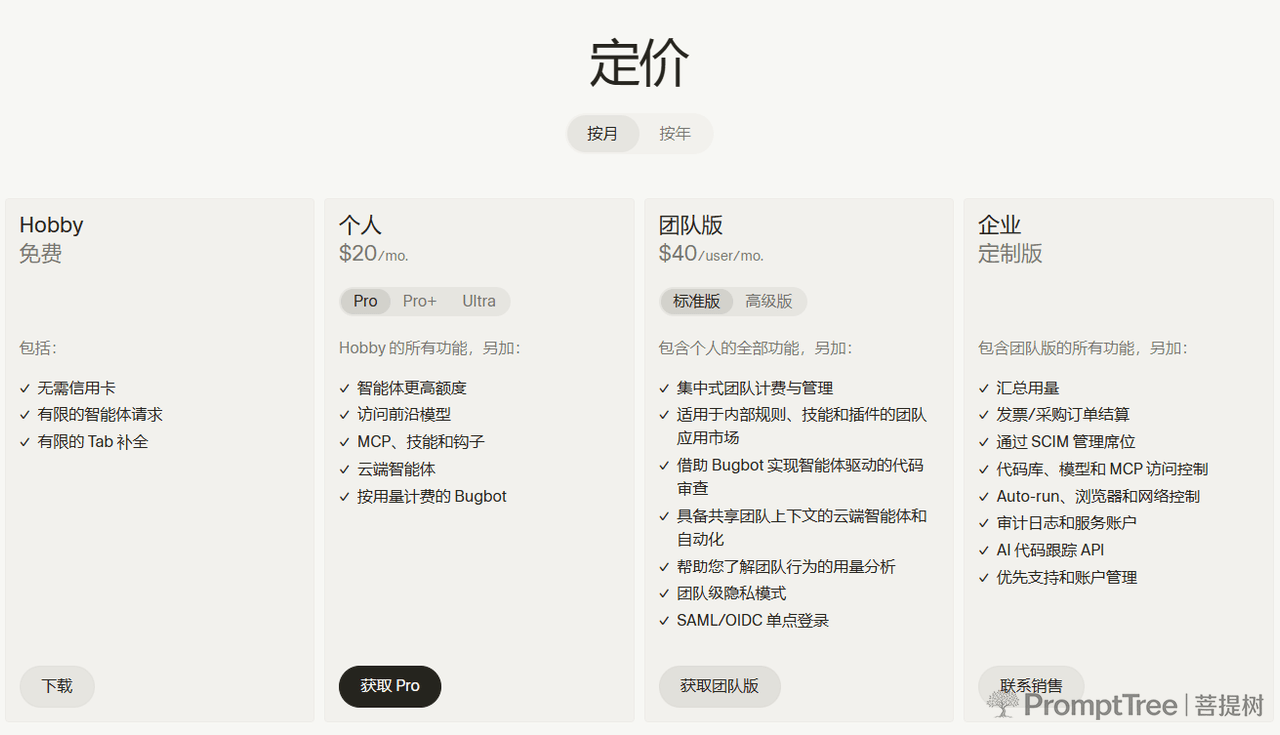Click the 联系销售 button in the 企业 card

[x=1031, y=686]
